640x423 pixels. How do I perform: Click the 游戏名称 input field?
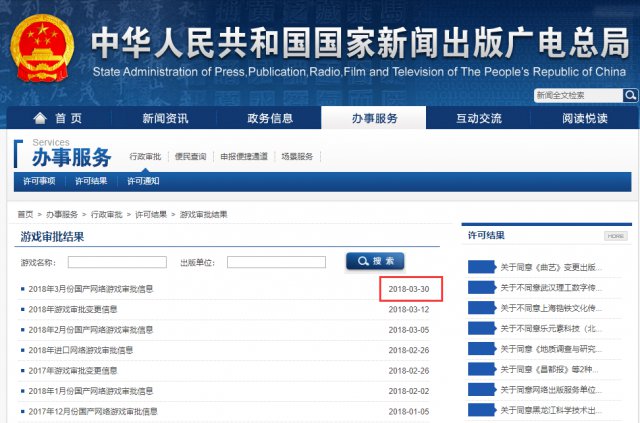[x=117, y=262]
